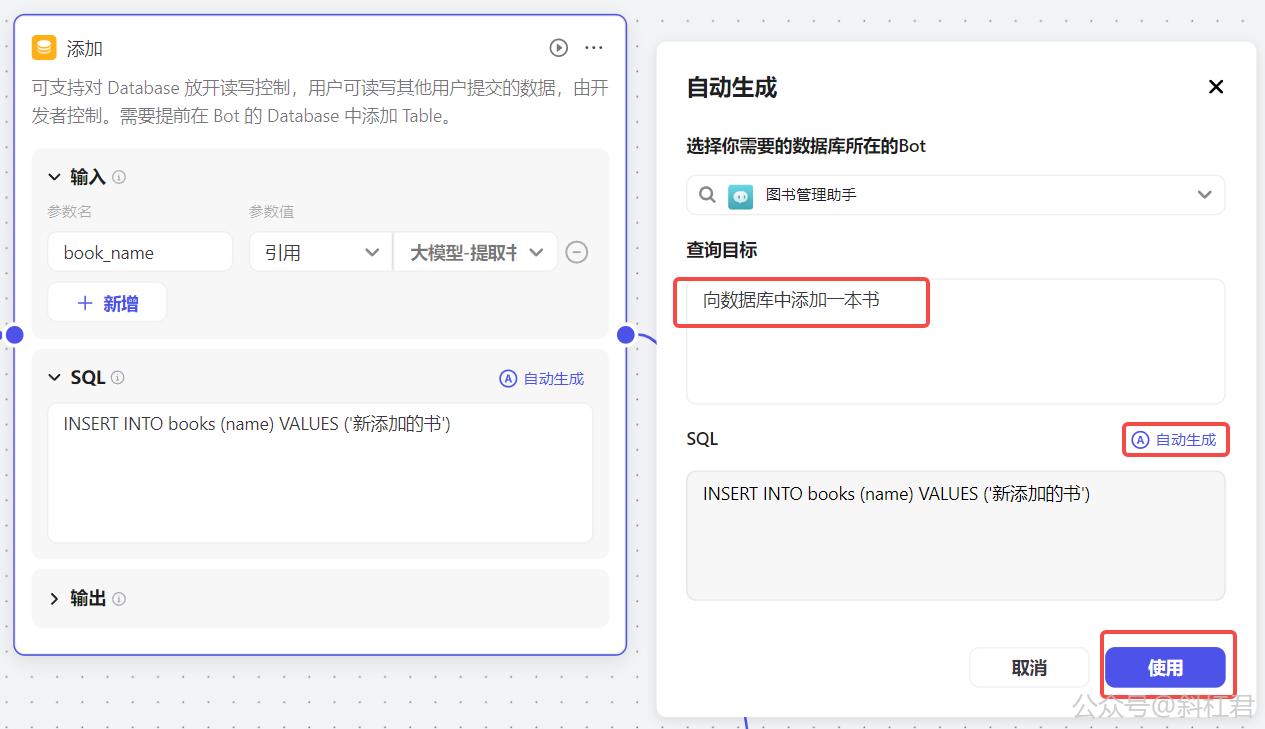The height and width of the screenshot is (729, 1265).
Task: Click the 查询目标 text input area
Action: 956,341
